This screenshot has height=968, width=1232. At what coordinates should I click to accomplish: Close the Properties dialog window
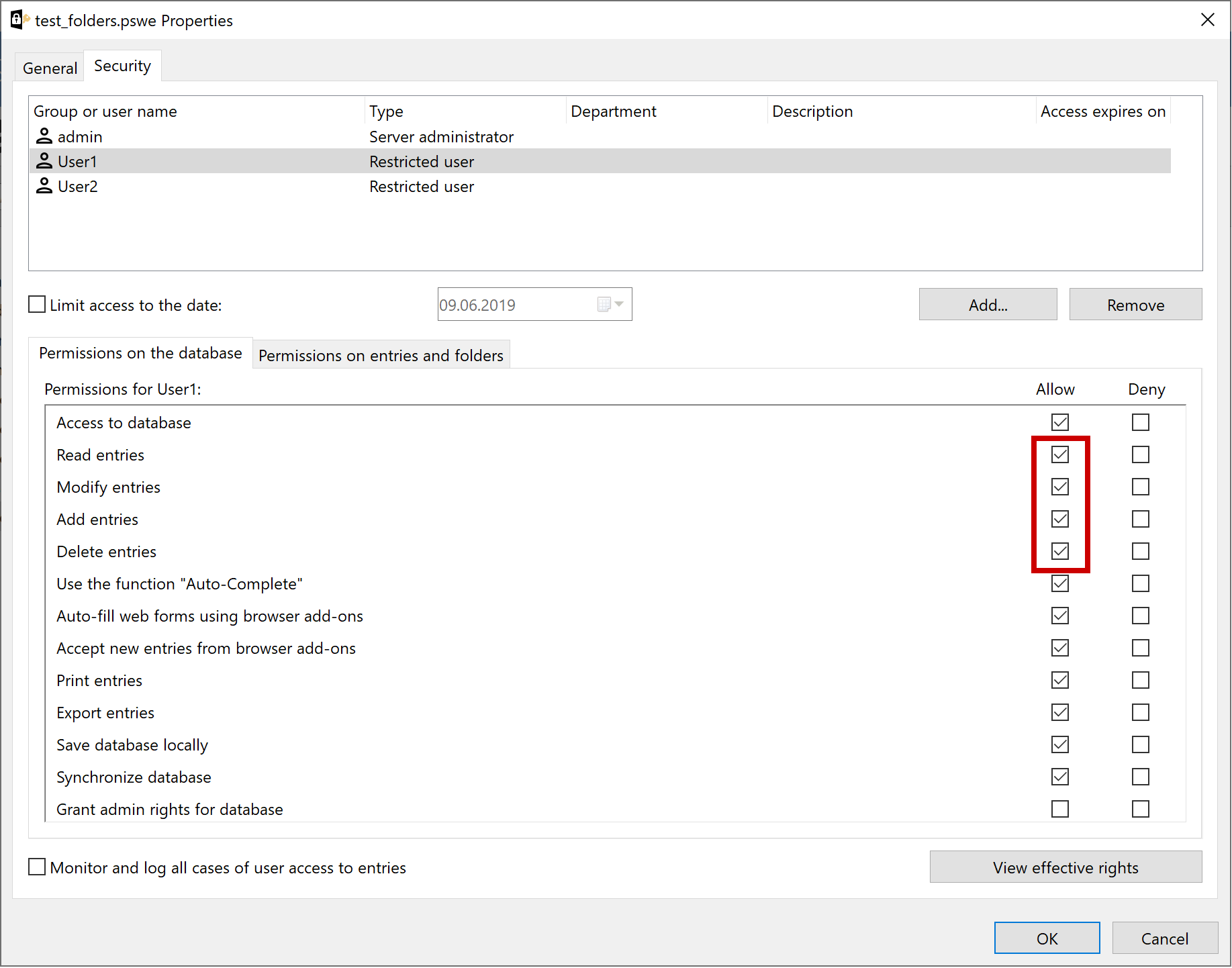[x=1208, y=19]
